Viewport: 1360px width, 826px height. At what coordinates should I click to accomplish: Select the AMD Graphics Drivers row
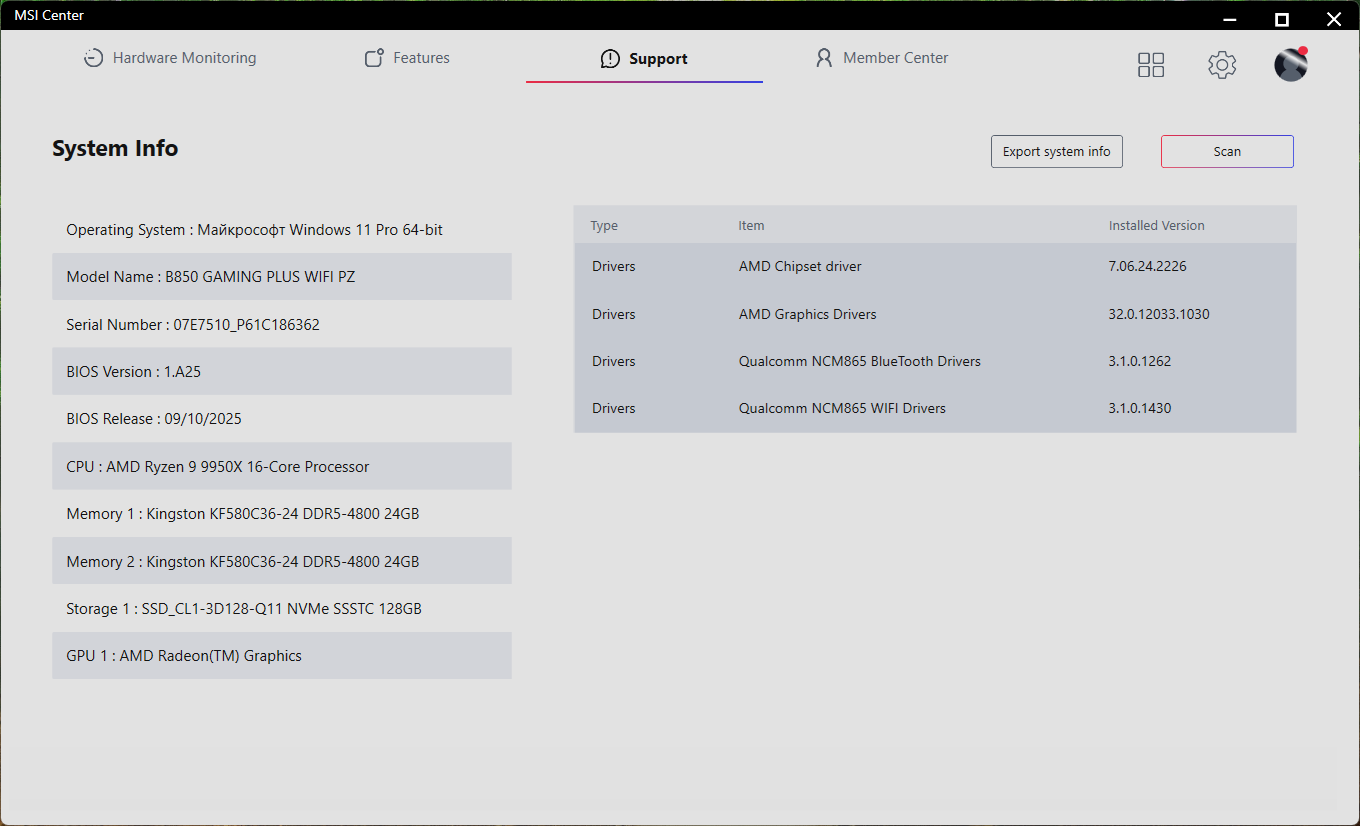point(935,314)
